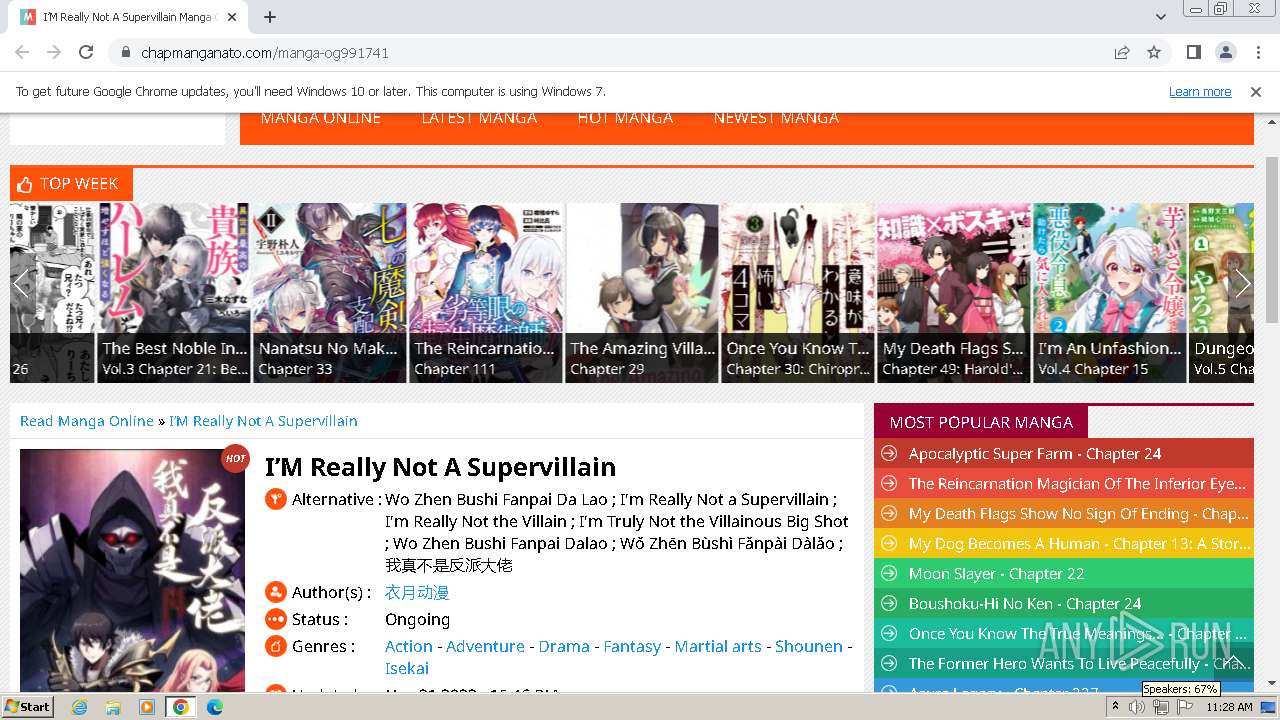The height and width of the screenshot is (720, 1280).
Task: Open the tab search dropdown arrow
Action: pyautogui.click(x=1161, y=17)
